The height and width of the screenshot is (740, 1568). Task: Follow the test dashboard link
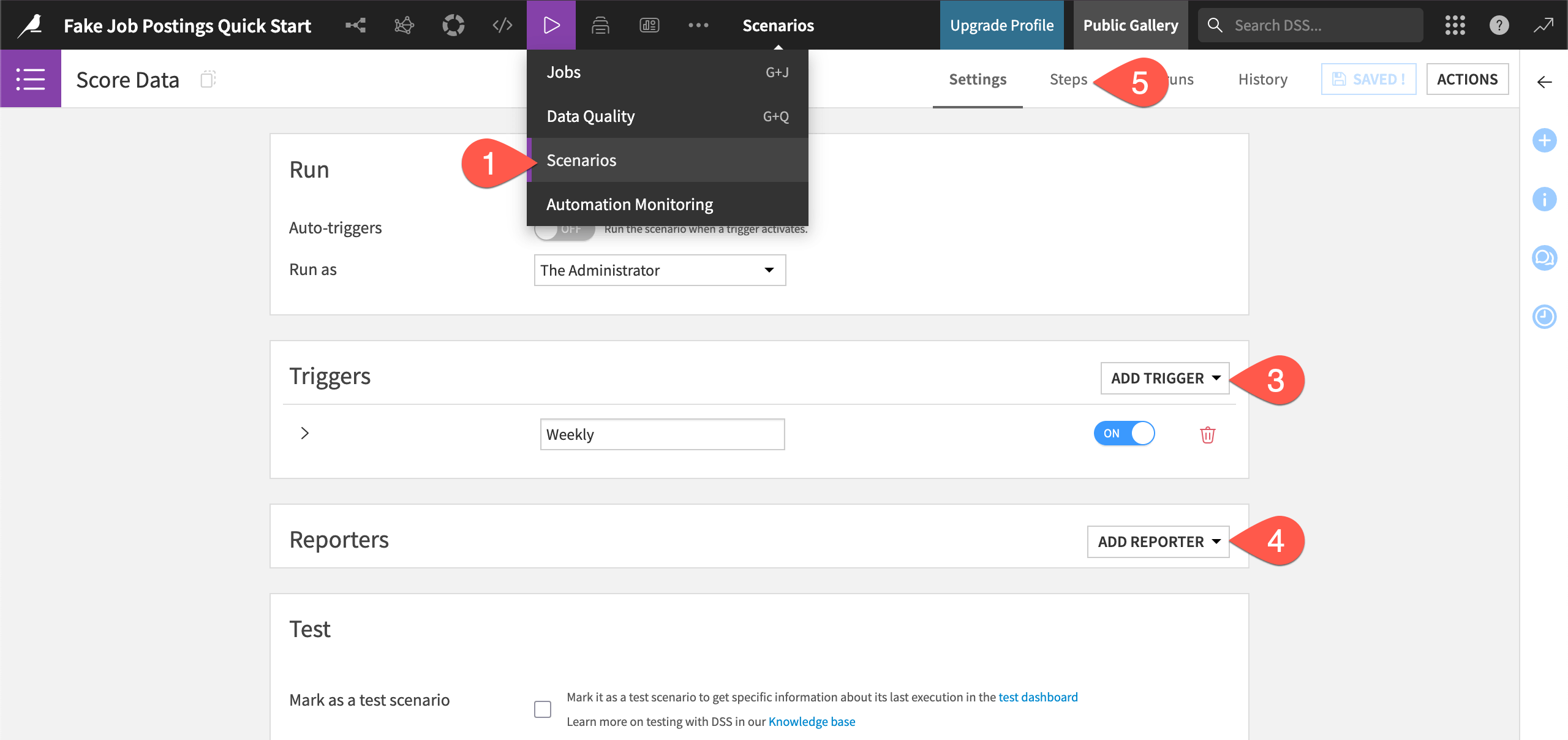[1038, 697]
